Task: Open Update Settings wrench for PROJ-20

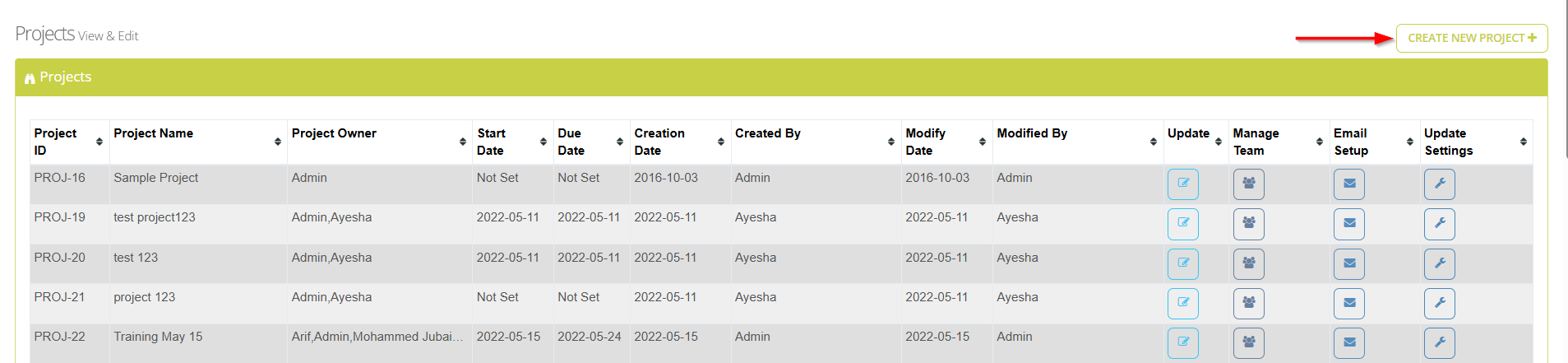Action: 1439,263
